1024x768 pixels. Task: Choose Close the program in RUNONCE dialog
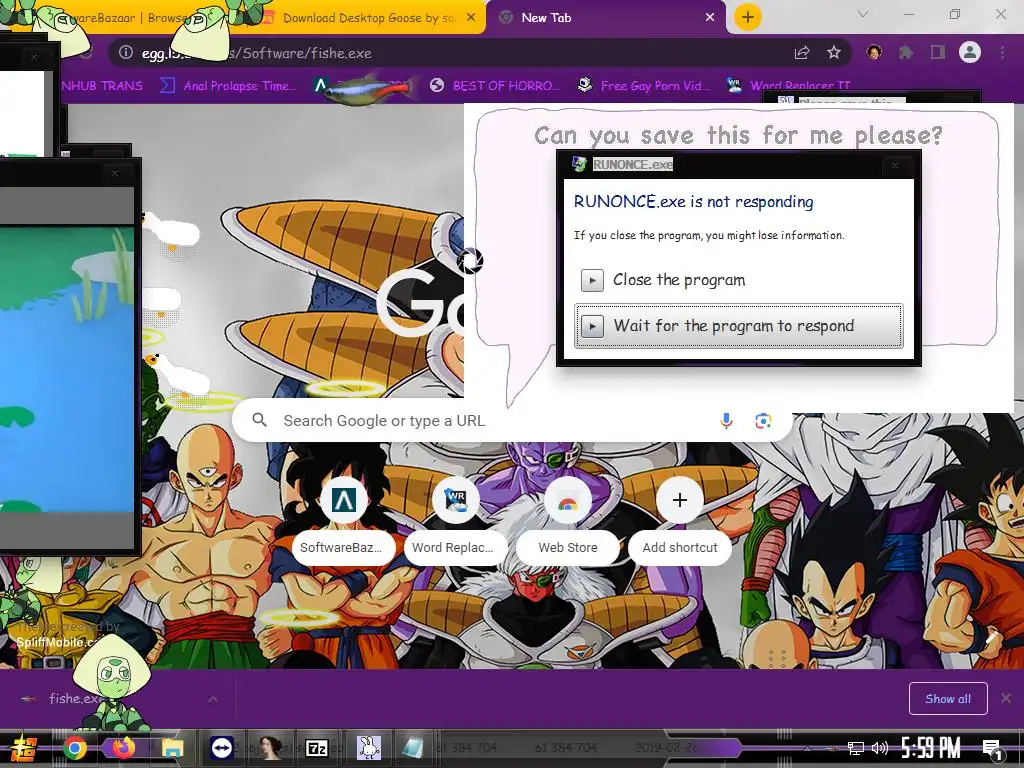[x=739, y=280]
